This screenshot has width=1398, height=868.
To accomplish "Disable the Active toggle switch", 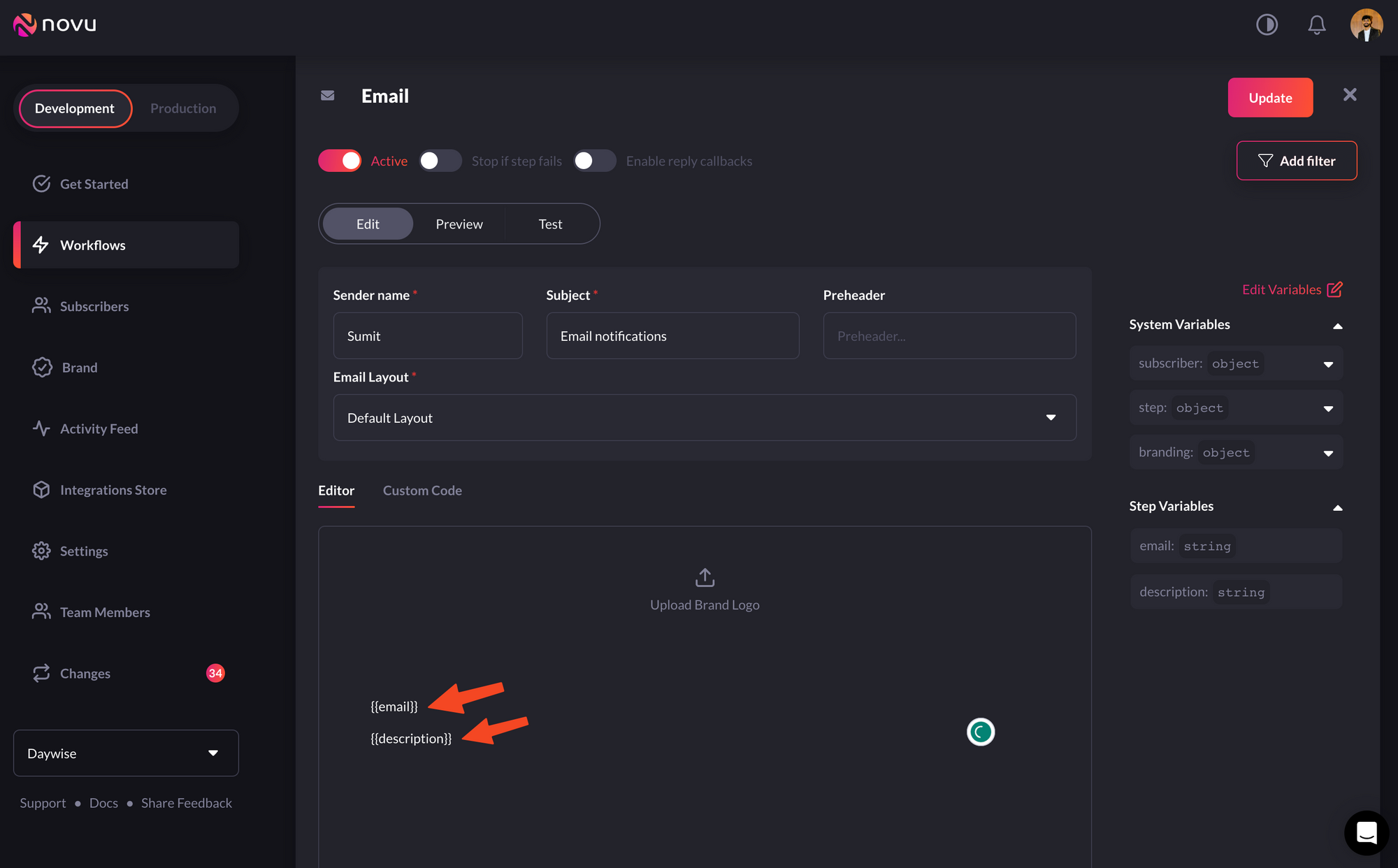I will 340,161.
